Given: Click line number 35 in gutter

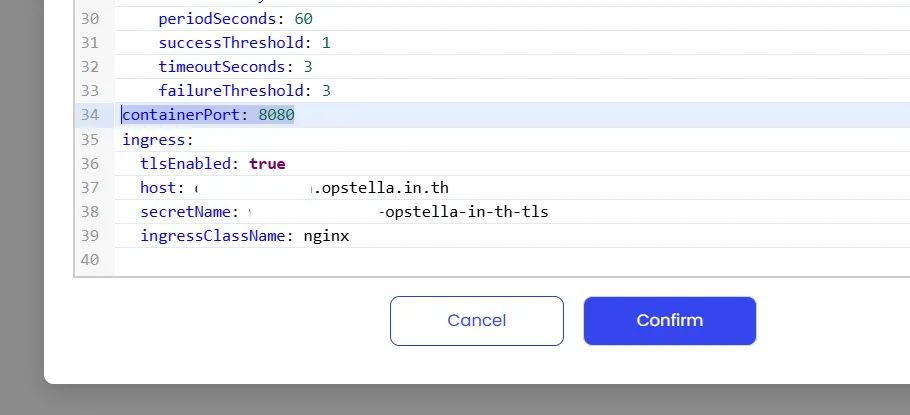Looking at the screenshot, I should click(90, 140).
